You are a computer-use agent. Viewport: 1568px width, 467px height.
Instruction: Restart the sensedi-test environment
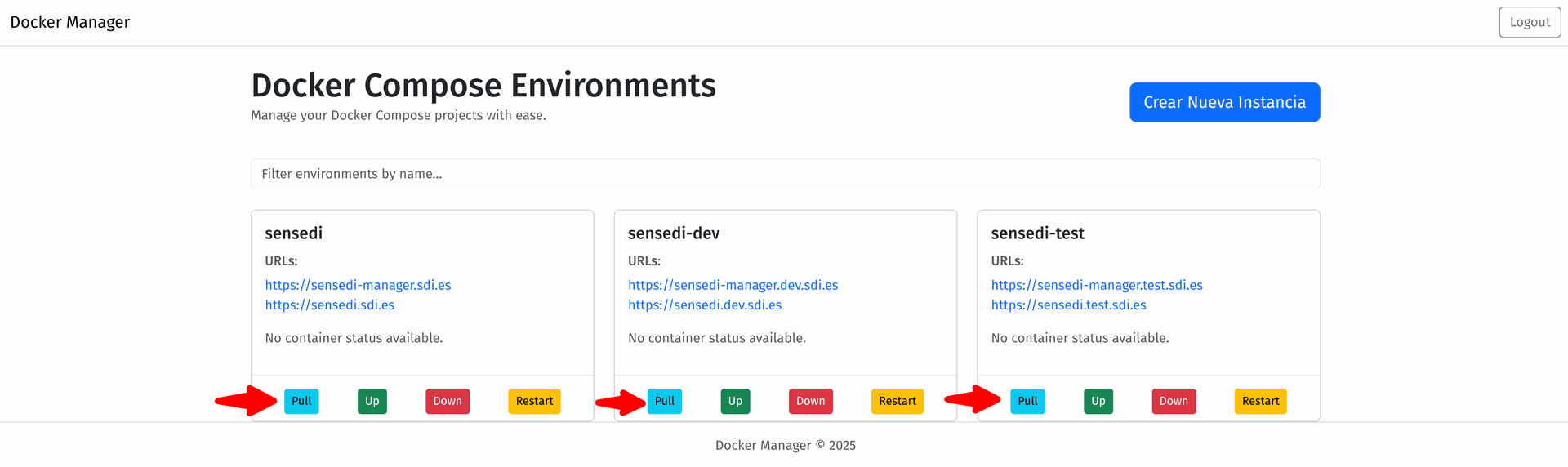pos(1260,401)
